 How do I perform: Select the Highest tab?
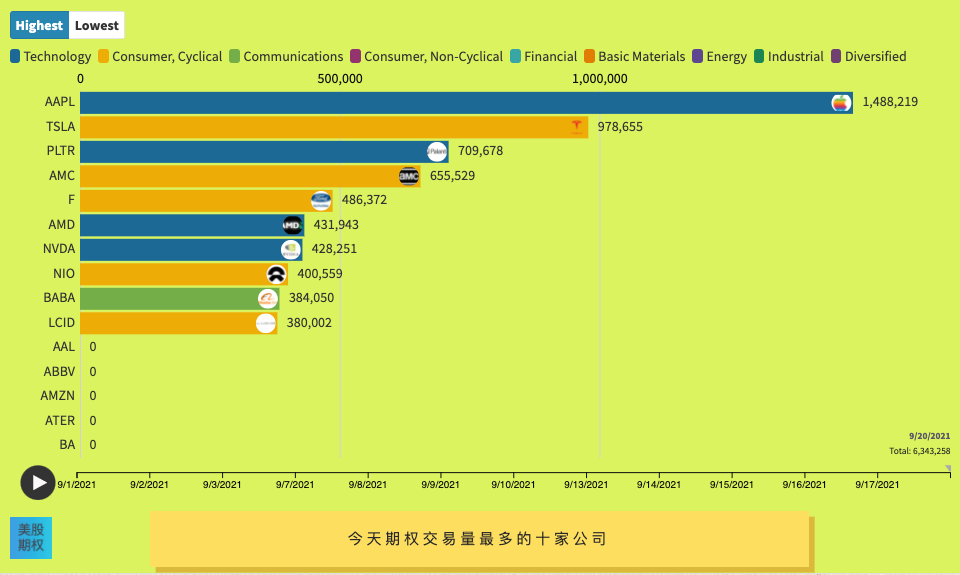pyautogui.click(x=39, y=25)
